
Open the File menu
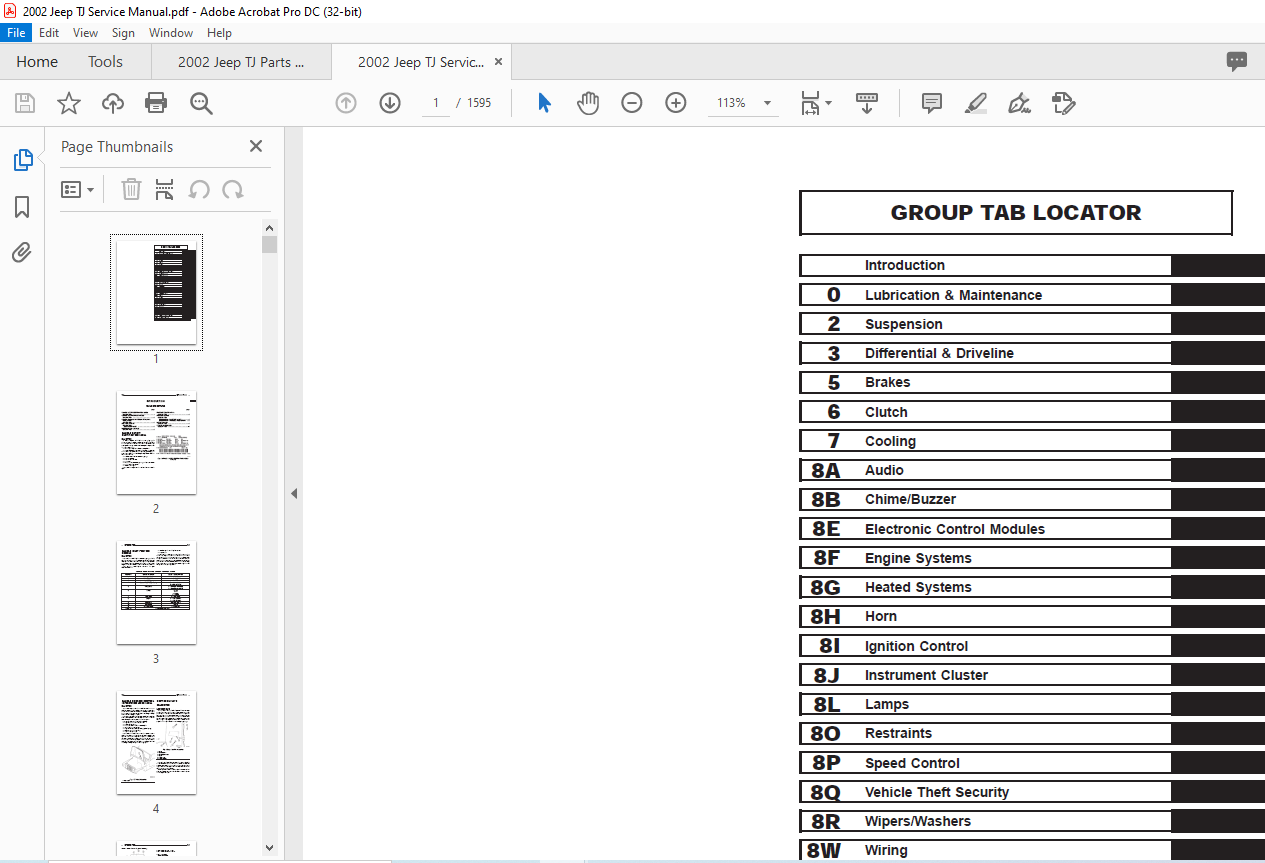click(x=16, y=33)
